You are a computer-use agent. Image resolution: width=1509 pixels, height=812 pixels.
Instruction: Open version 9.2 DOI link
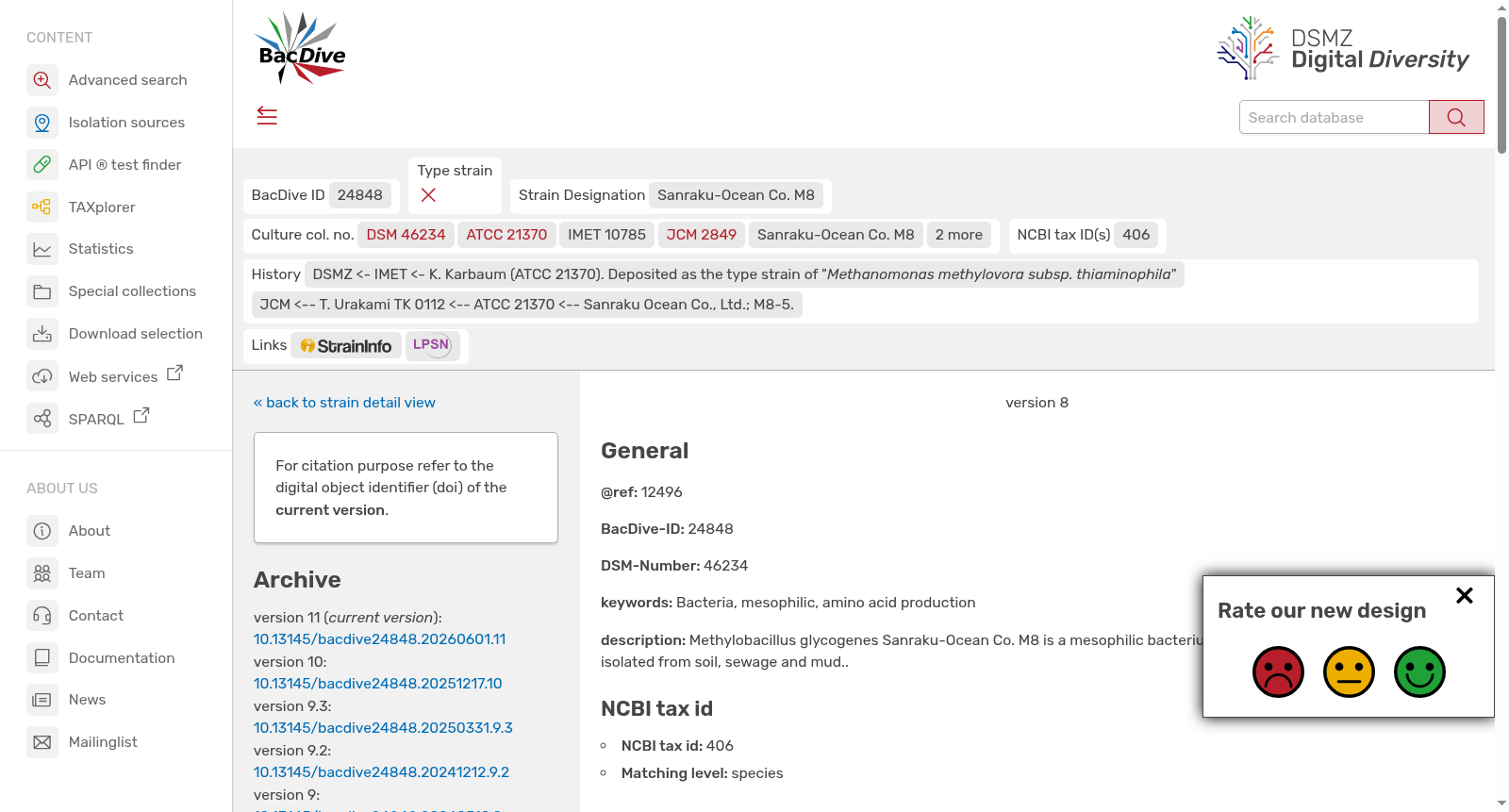[x=381, y=772]
